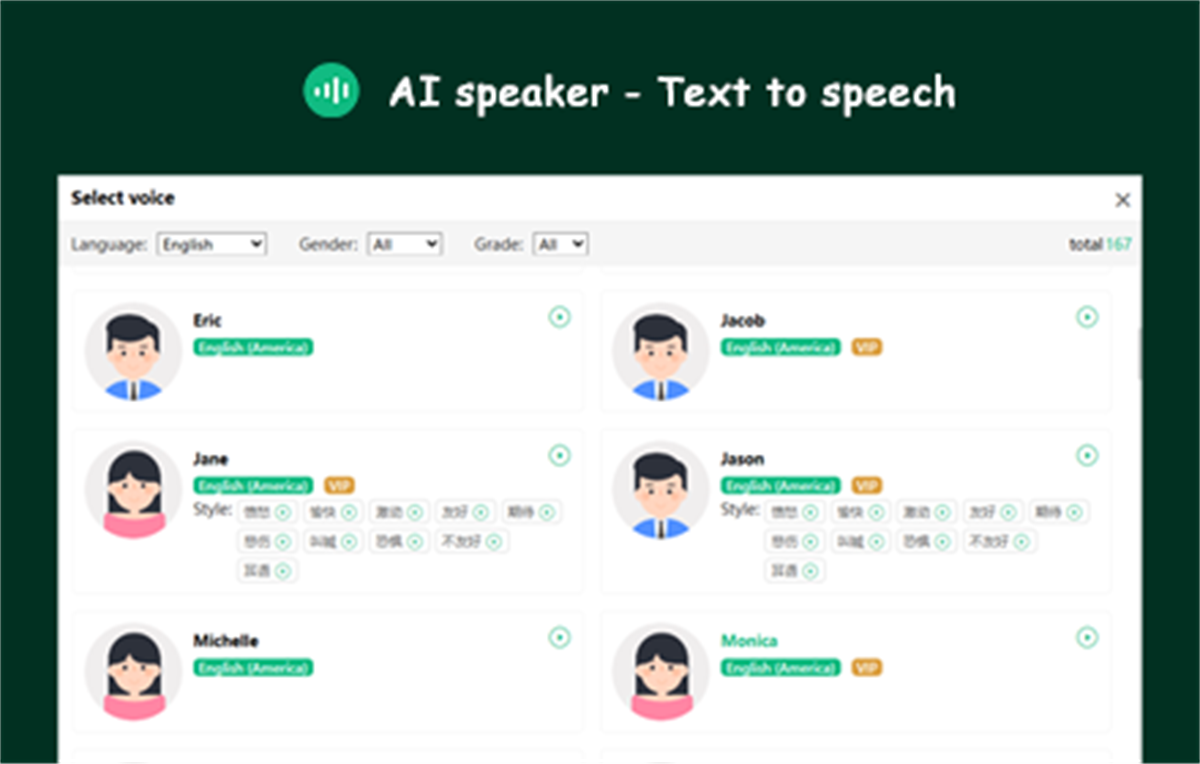The height and width of the screenshot is (764, 1200).
Task: Close the Select voice dialog
Action: click(1122, 200)
